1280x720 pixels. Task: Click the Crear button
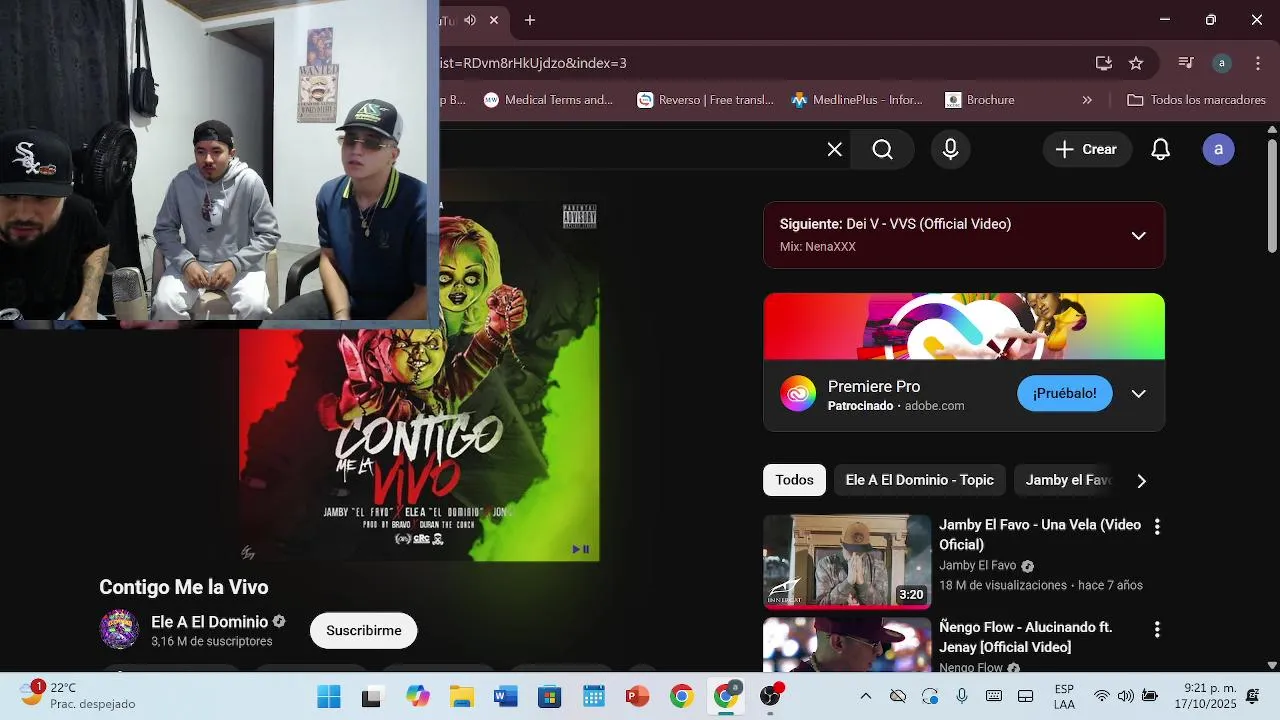click(1087, 149)
